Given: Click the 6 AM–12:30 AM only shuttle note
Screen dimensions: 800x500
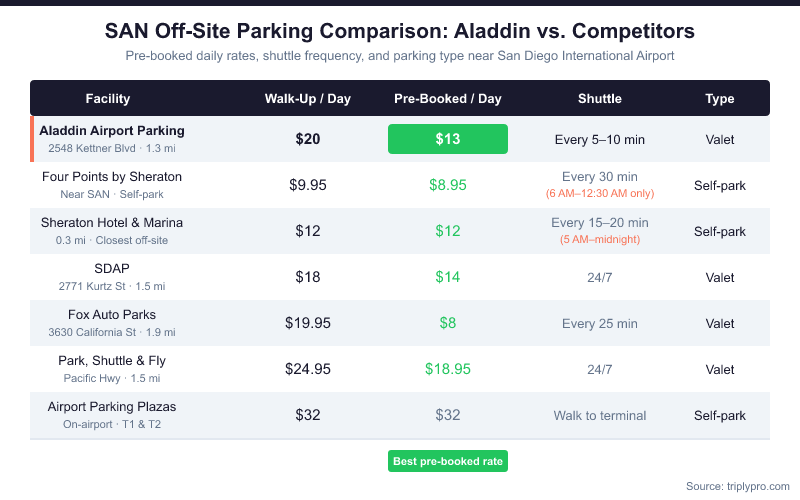Looking at the screenshot, I should pyautogui.click(x=599, y=193).
